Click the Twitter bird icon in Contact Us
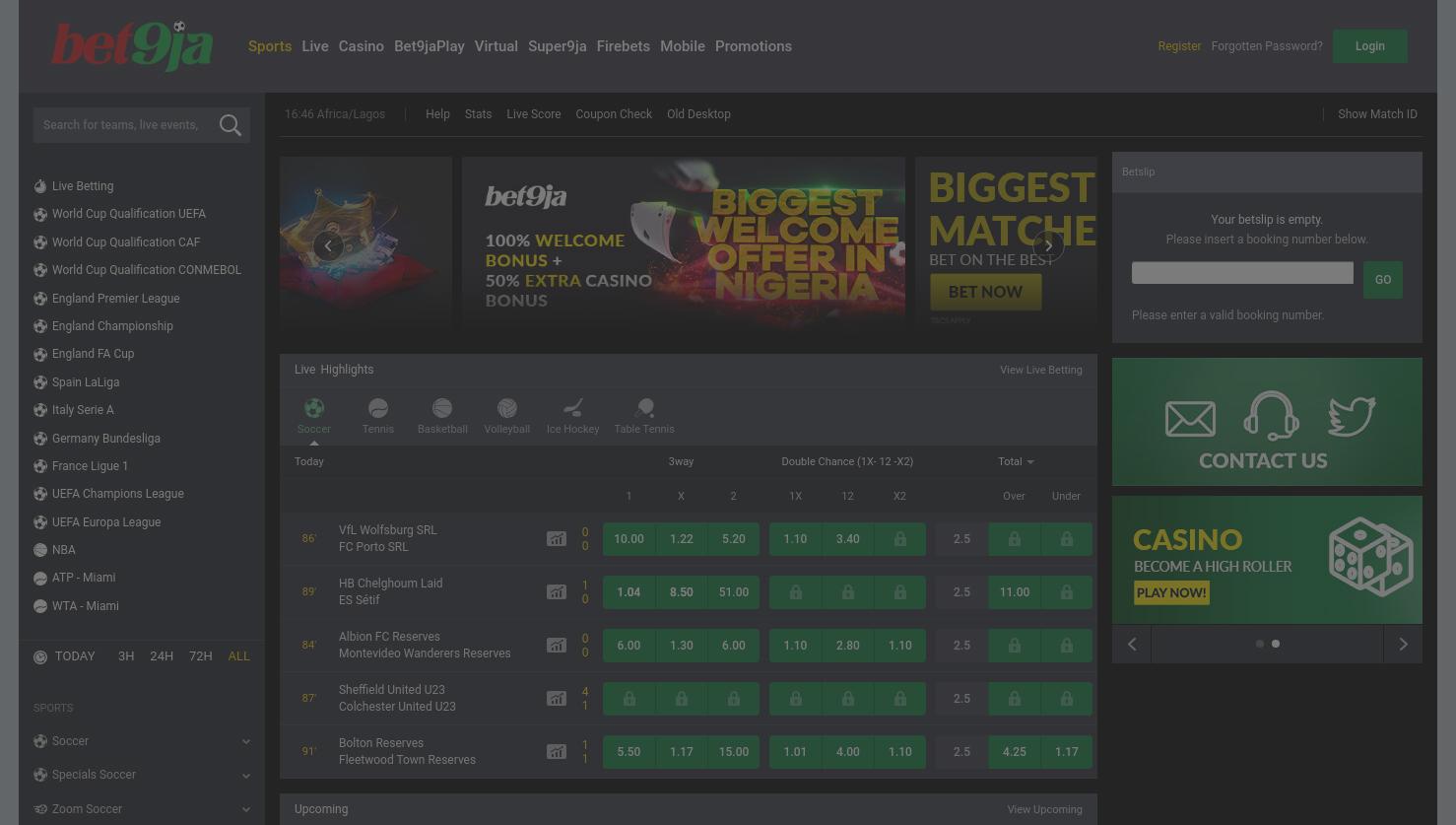 1351,416
